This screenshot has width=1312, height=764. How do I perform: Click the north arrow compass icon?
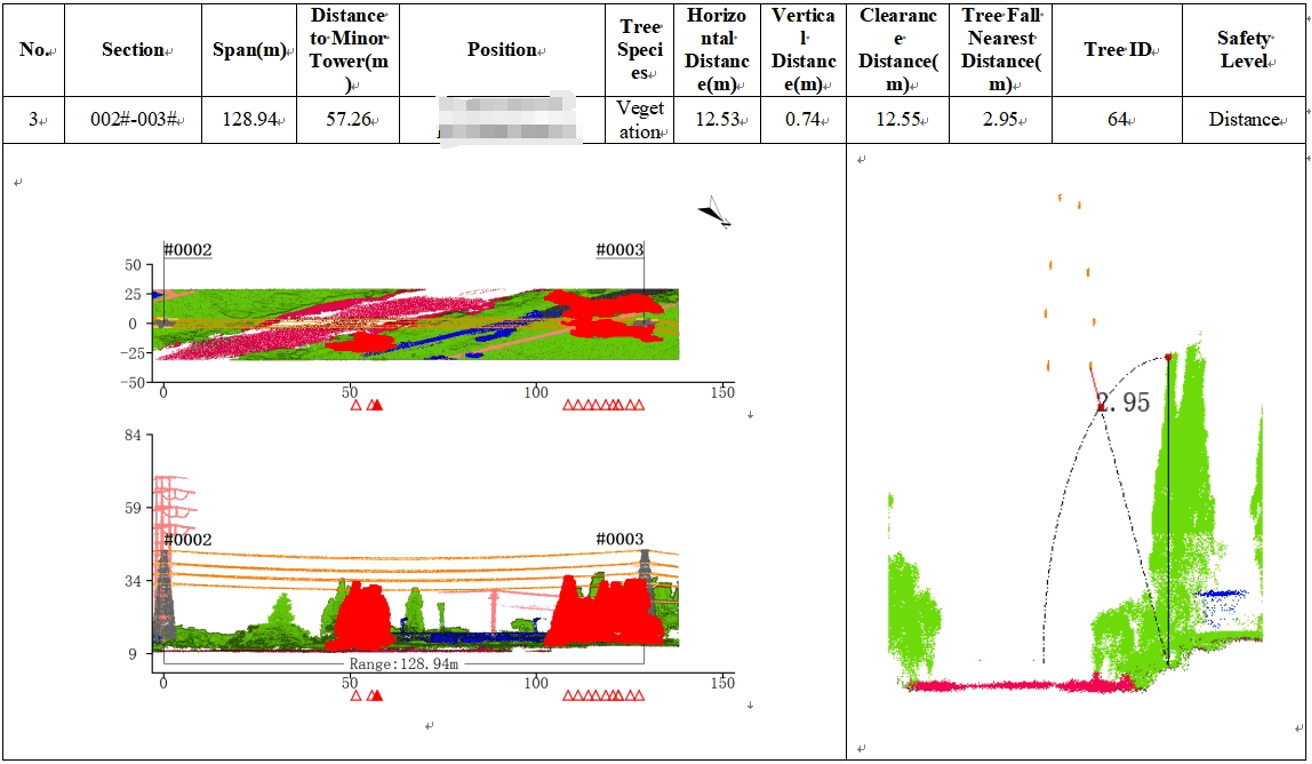(x=714, y=212)
